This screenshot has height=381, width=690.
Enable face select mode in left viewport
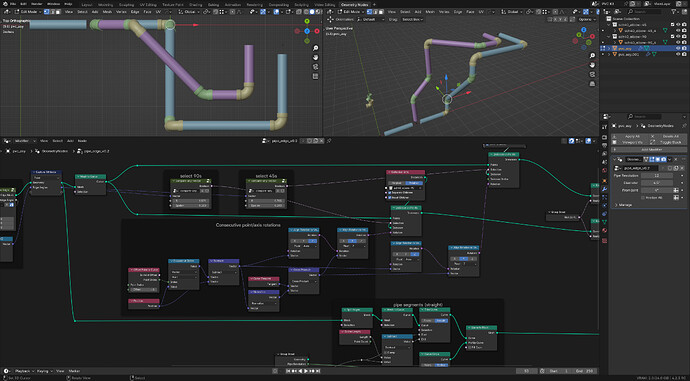pyautogui.click(x=57, y=12)
